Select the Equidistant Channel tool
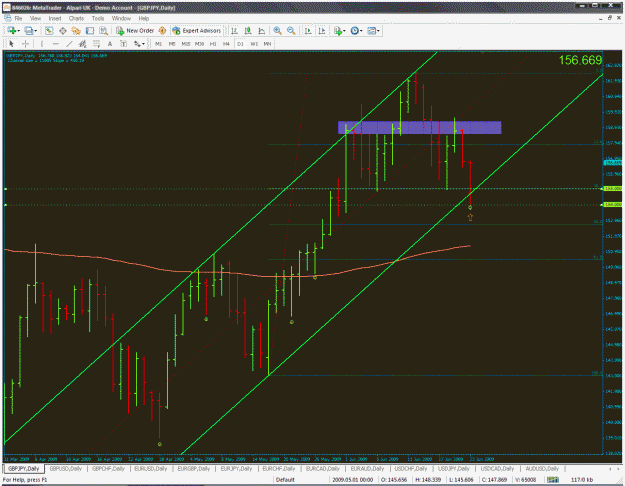This screenshot has width=625, height=486. 83,44
